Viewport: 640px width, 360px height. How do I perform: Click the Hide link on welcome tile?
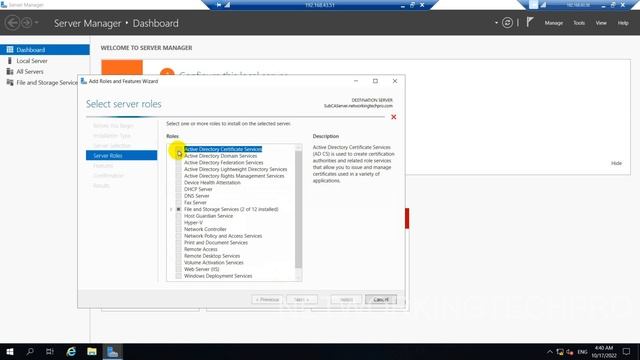(x=616, y=163)
